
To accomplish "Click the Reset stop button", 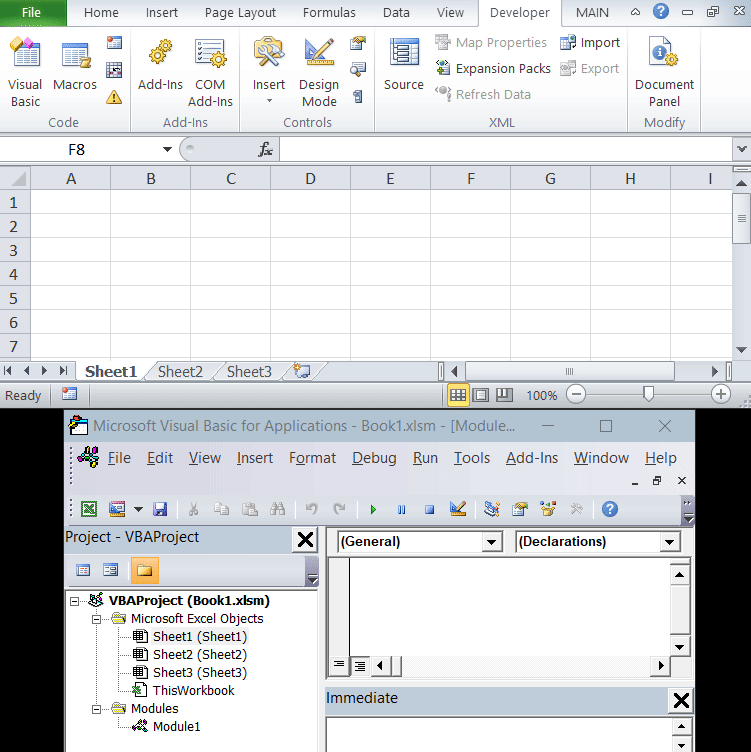I will (429, 509).
